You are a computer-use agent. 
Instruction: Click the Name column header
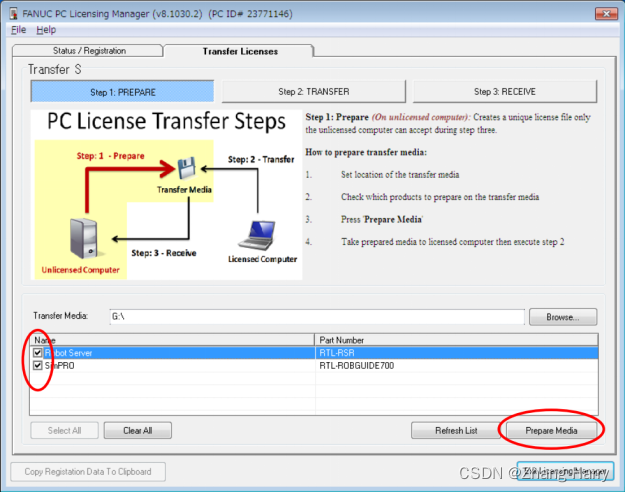pos(172,340)
